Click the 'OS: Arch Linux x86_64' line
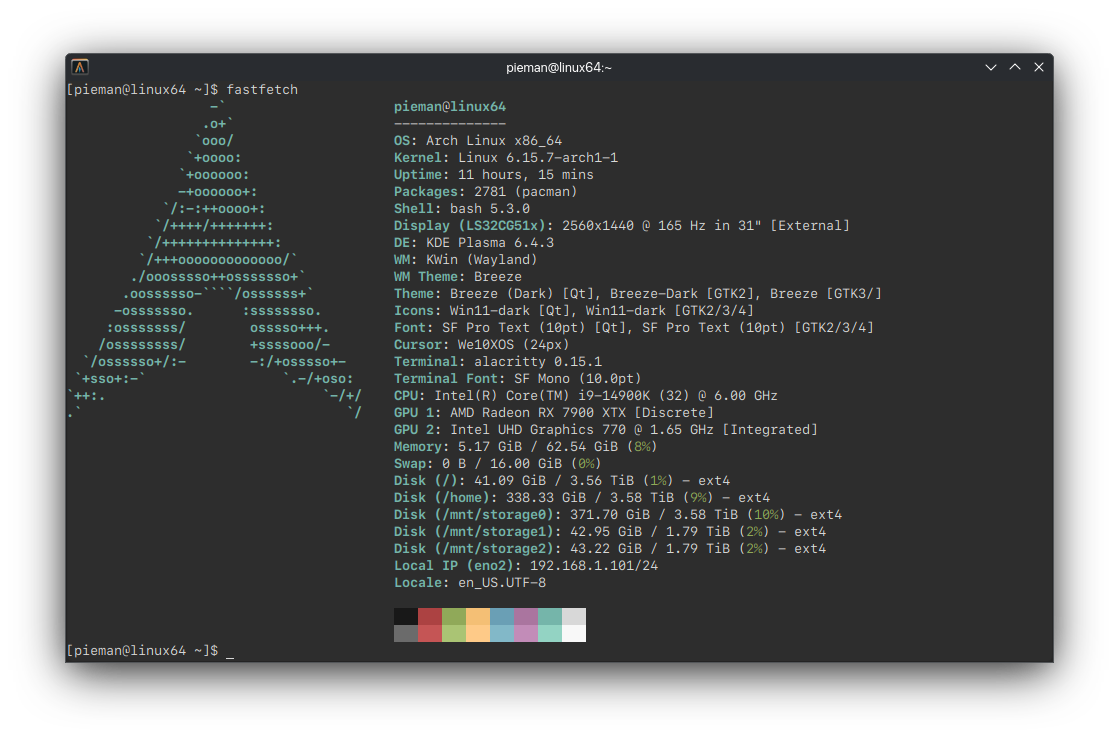Screen dimensions: 1119x740 point(477,141)
